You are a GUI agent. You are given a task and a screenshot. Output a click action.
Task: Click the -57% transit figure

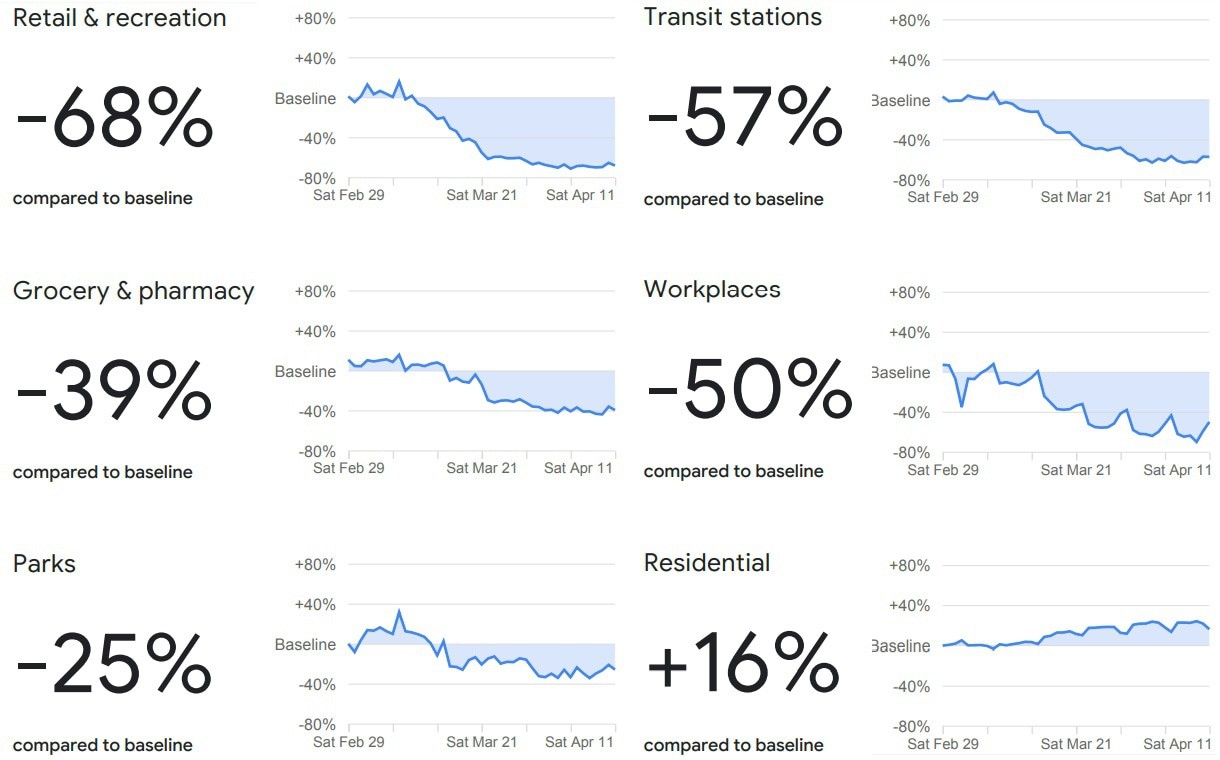(x=745, y=120)
